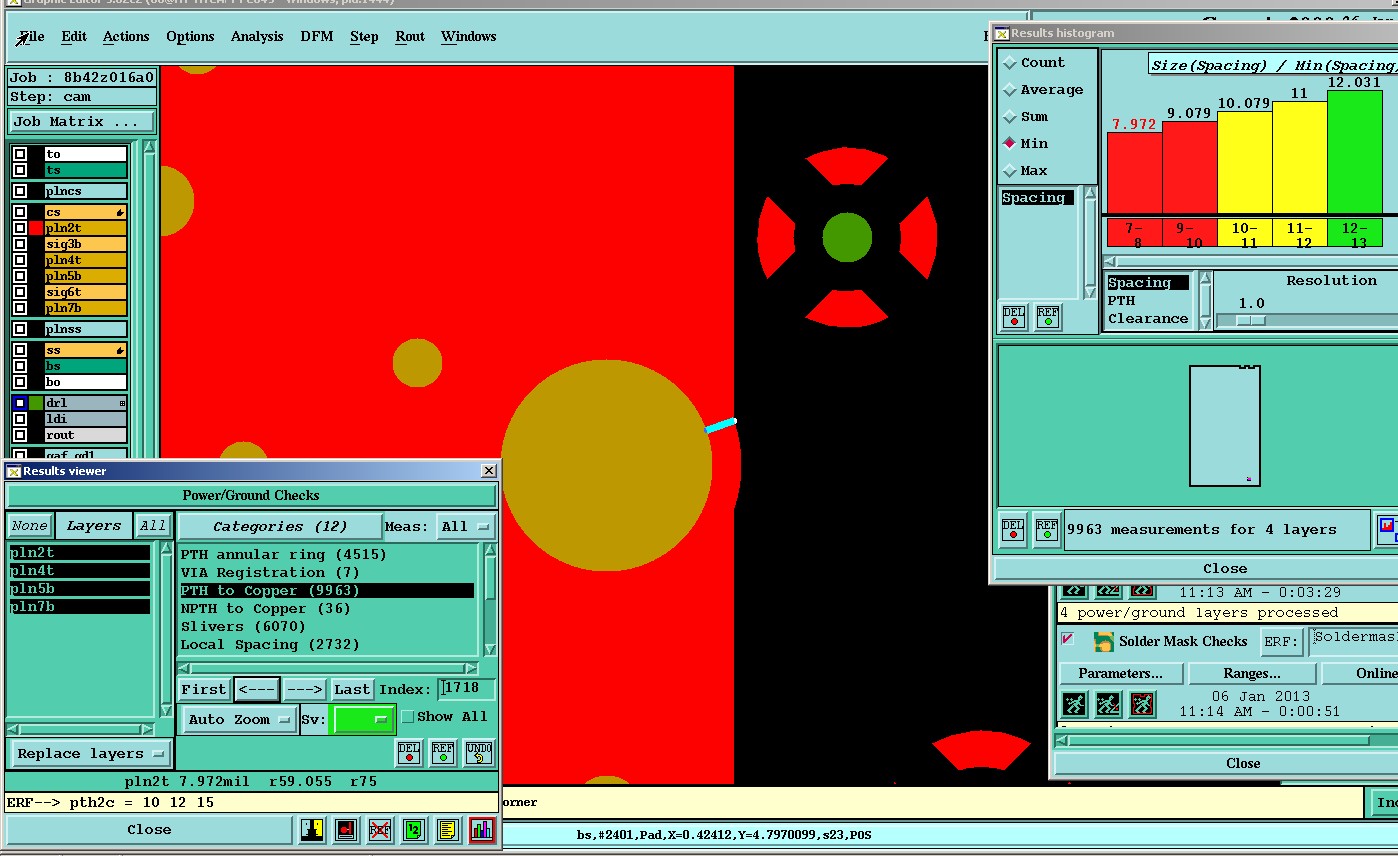
Task: Open the File menu
Action: click(x=31, y=37)
